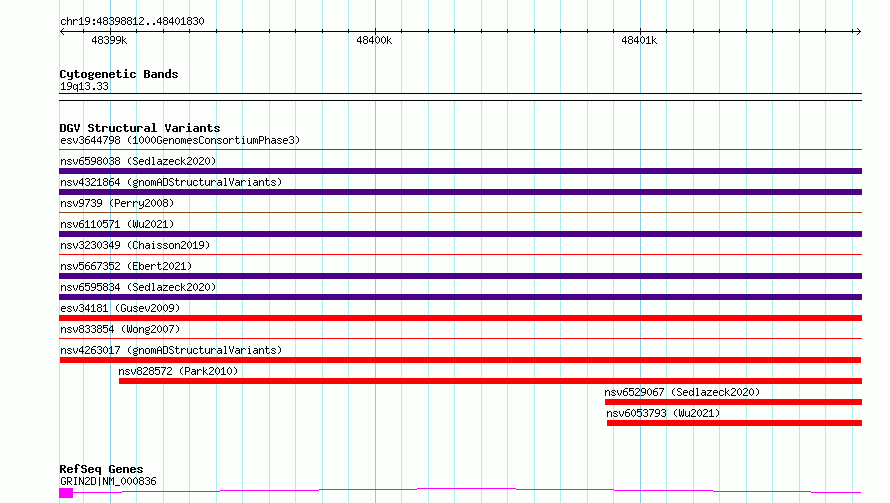Click the left arrow of the ruler
Screen dimensions: 890x503
click(x=62, y=32)
